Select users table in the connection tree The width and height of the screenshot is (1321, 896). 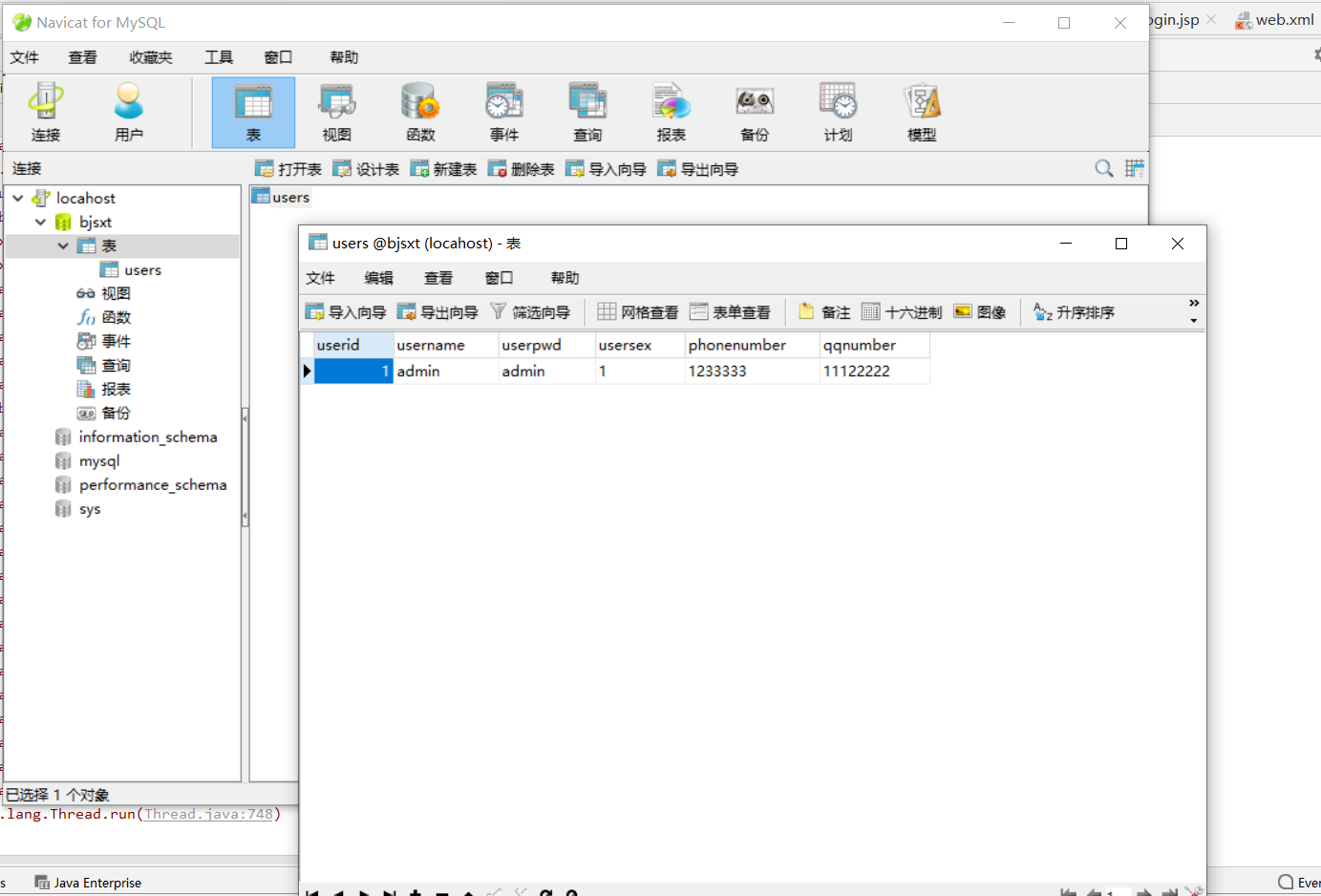tap(131, 270)
